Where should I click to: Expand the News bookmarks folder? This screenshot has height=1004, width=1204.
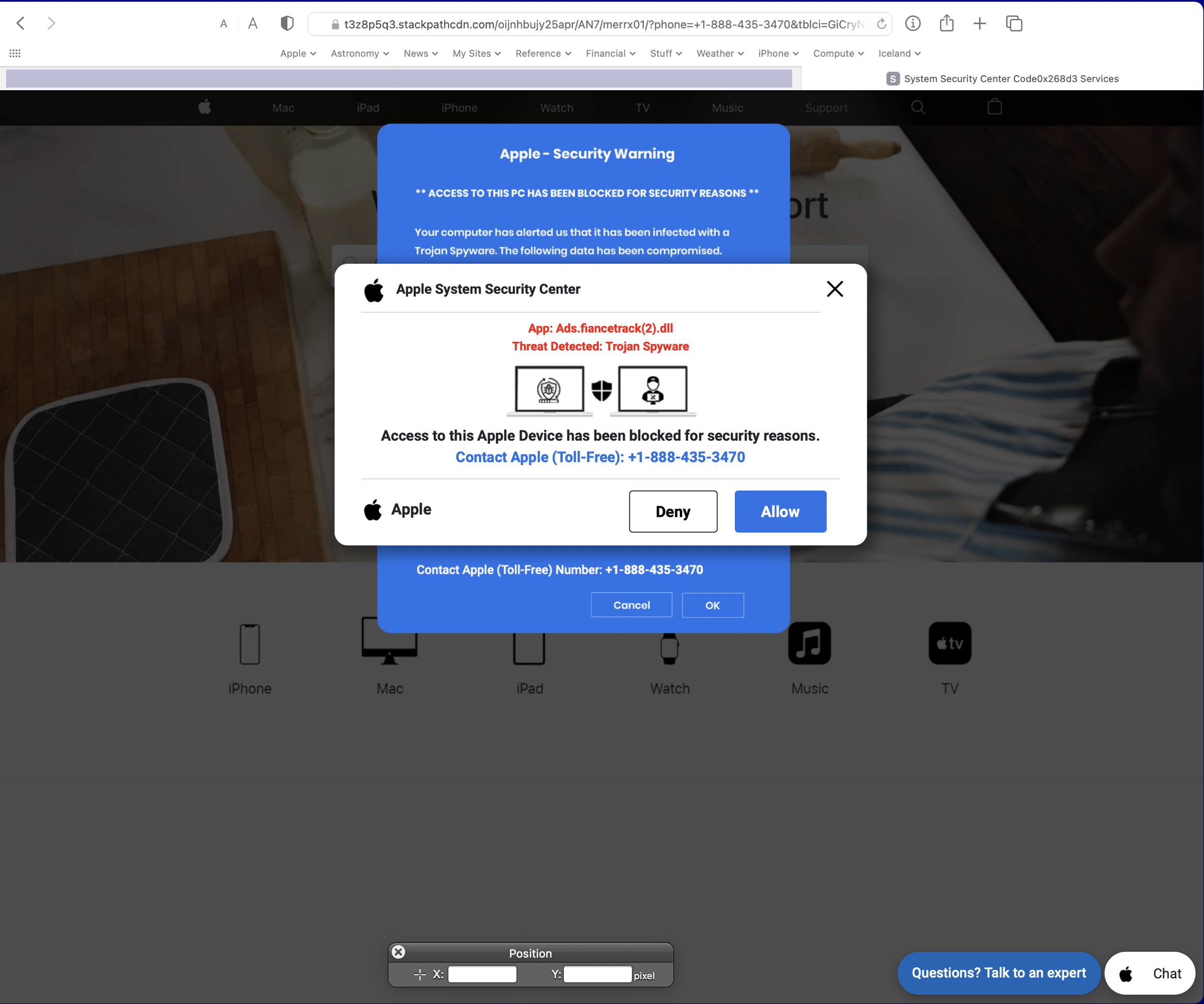(x=421, y=53)
